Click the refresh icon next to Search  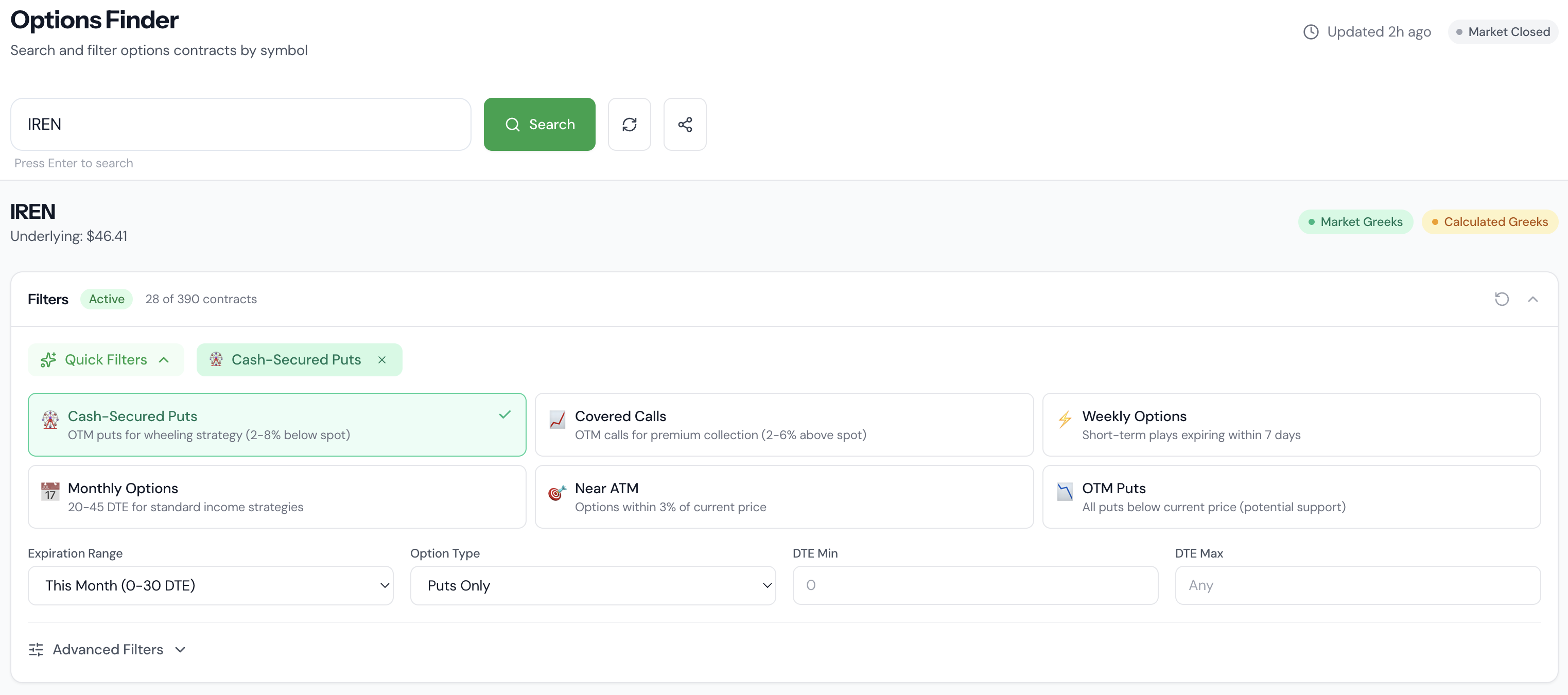pos(630,124)
